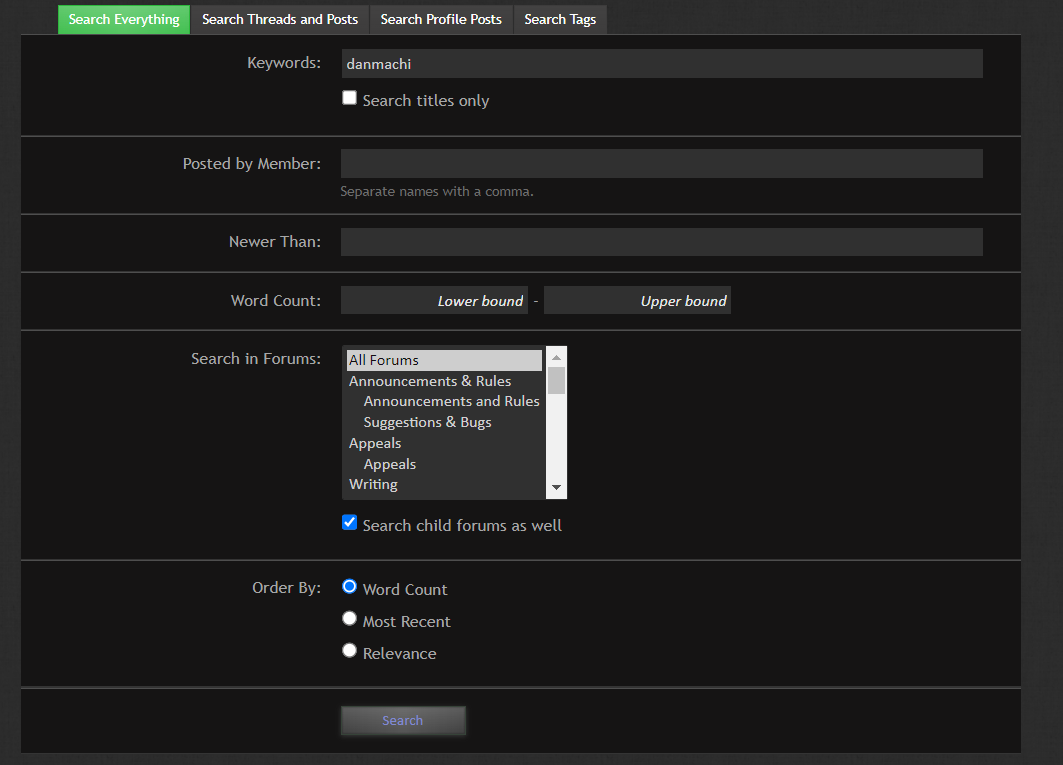This screenshot has height=765, width=1063.
Task: Switch to the Search Tags tab
Action: [x=560, y=19]
